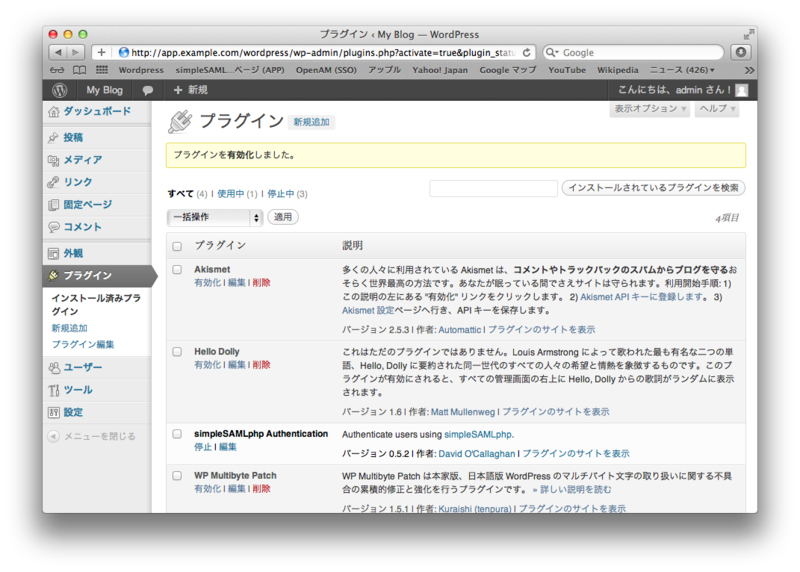Click the plug icon beside the page title
The image size is (800, 572).
180,121
